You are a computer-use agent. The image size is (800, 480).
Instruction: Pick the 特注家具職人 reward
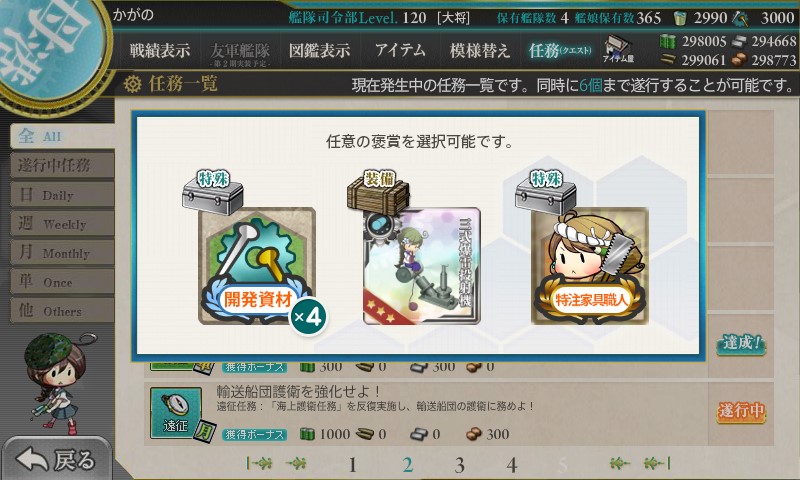point(590,266)
